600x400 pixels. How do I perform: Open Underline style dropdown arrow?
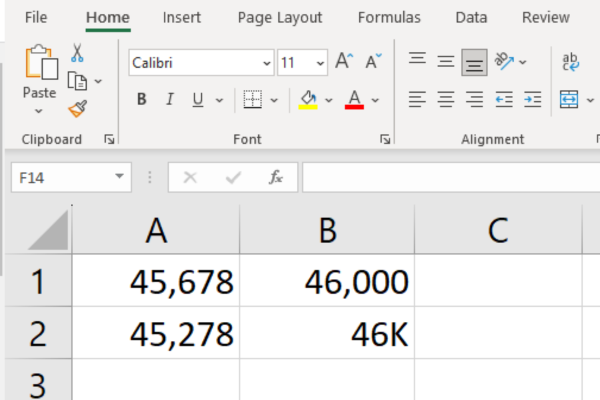click(x=219, y=100)
